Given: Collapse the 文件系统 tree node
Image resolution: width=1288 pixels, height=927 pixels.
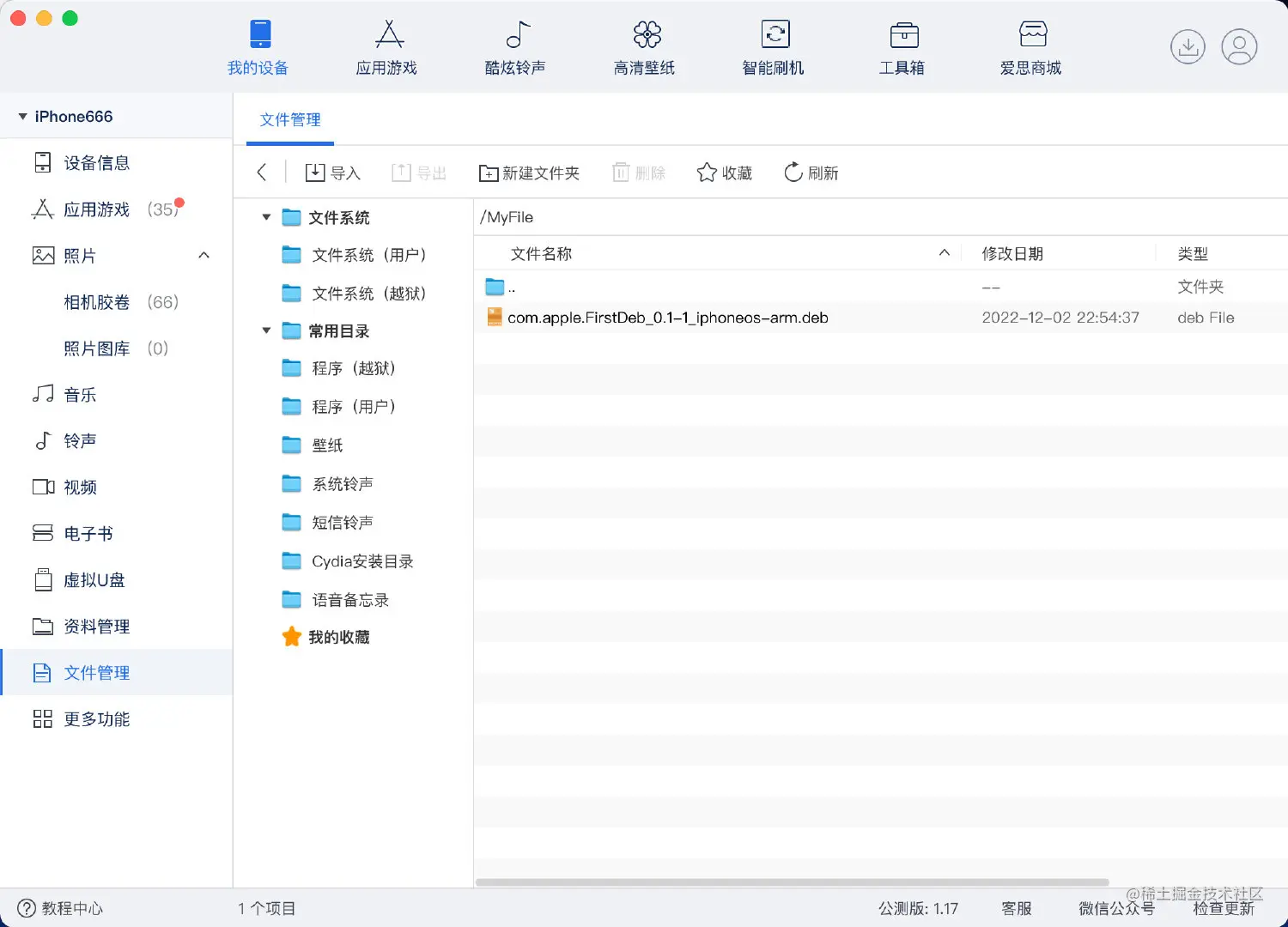Looking at the screenshot, I should (266, 217).
